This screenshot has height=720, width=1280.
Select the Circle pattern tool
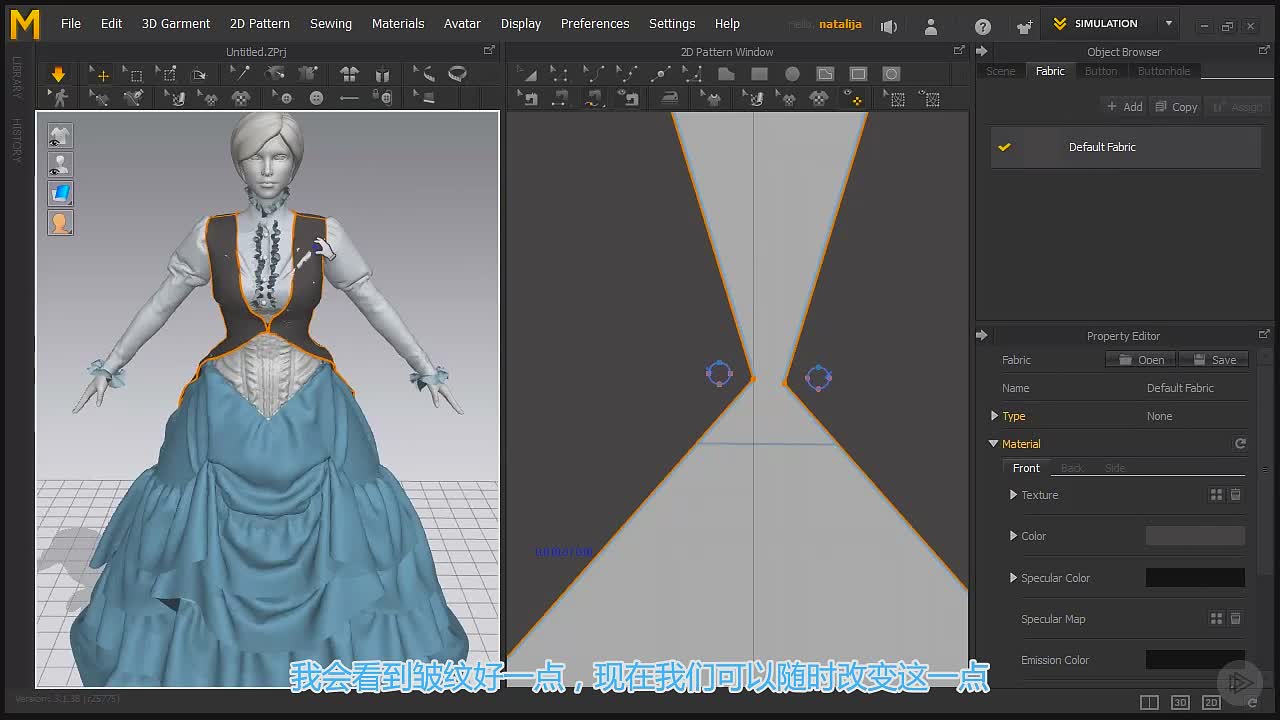(792, 74)
